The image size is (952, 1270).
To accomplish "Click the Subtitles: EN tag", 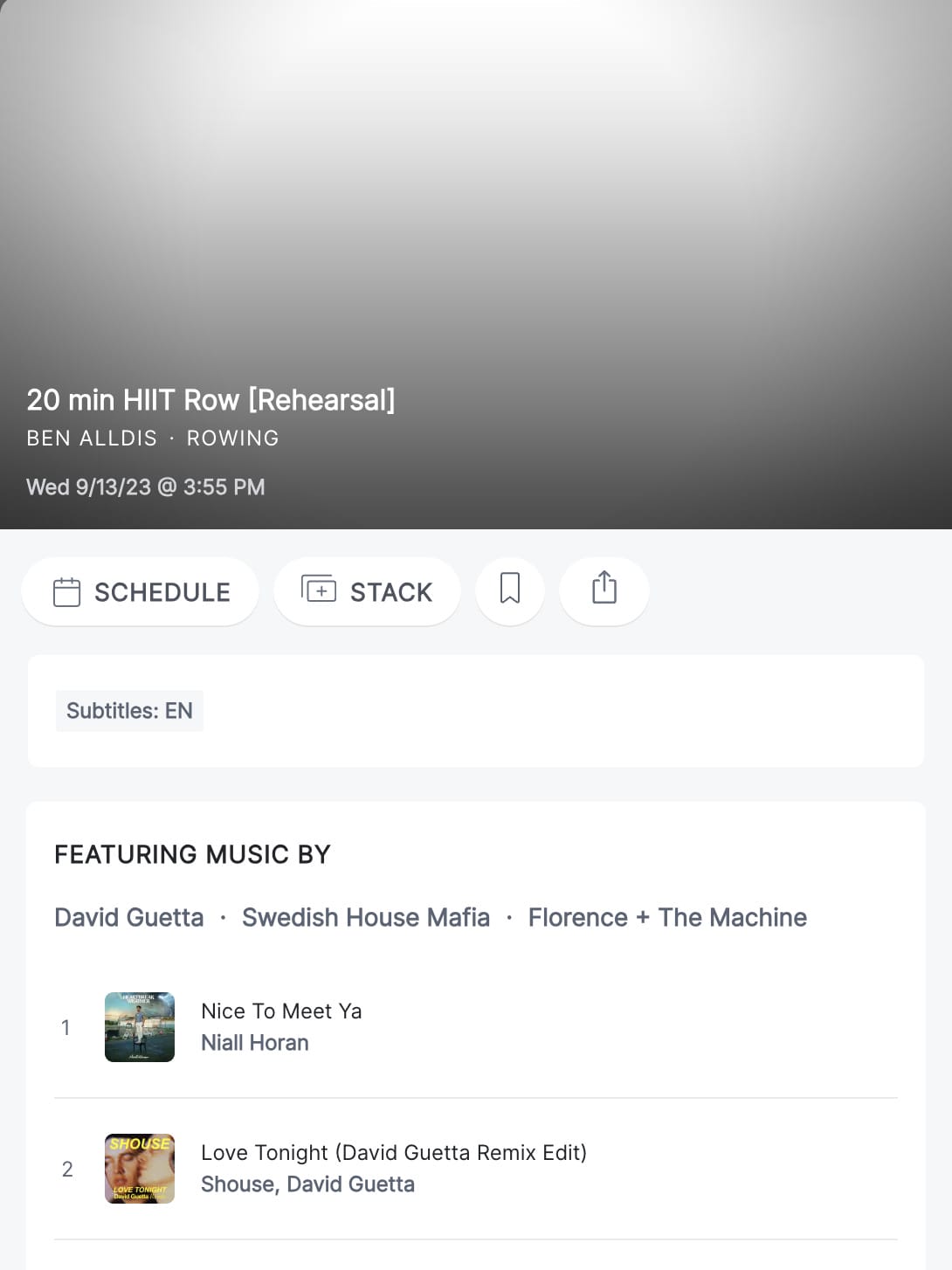I will click(129, 711).
